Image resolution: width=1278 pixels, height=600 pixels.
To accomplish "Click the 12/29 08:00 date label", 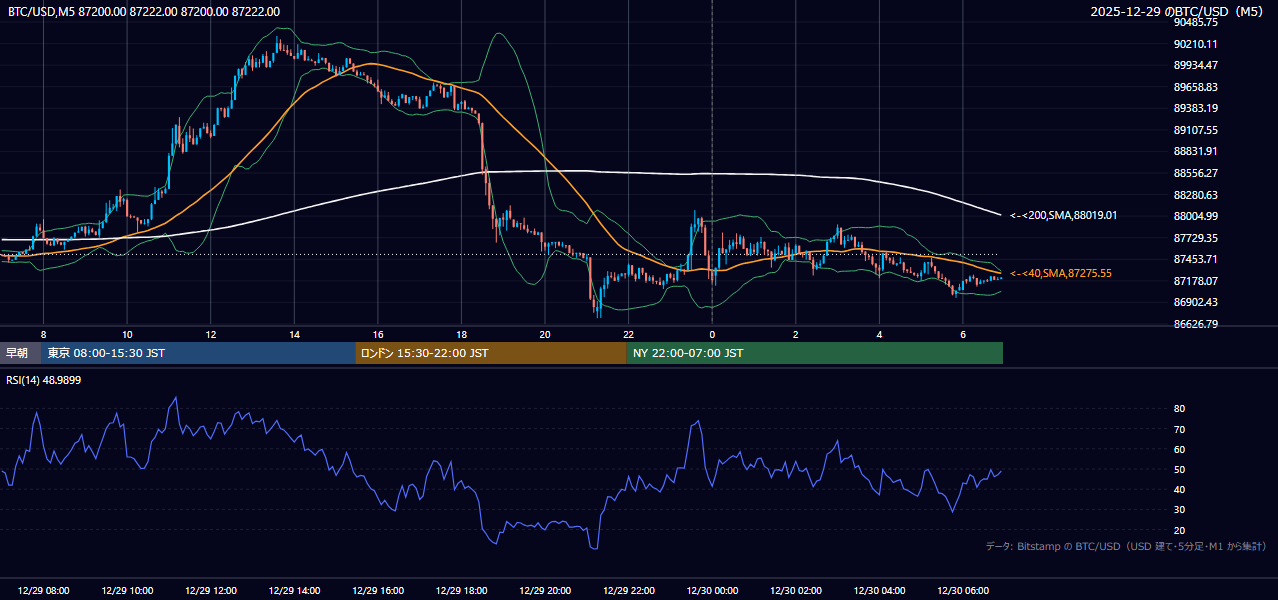I will [x=44, y=591].
